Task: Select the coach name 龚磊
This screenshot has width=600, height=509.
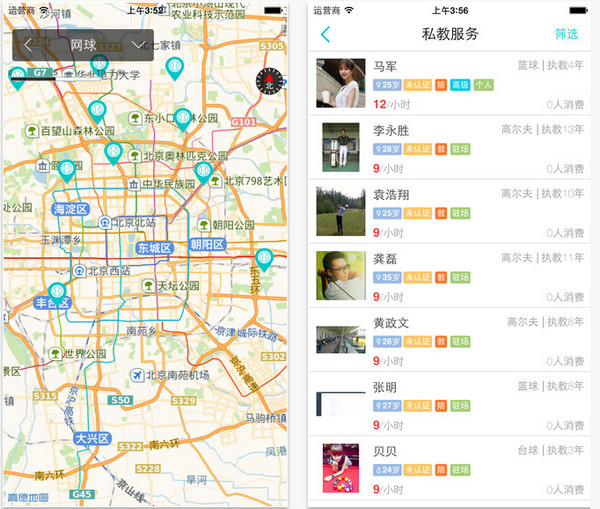Action: pyautogui.click(x=385, y=259)
